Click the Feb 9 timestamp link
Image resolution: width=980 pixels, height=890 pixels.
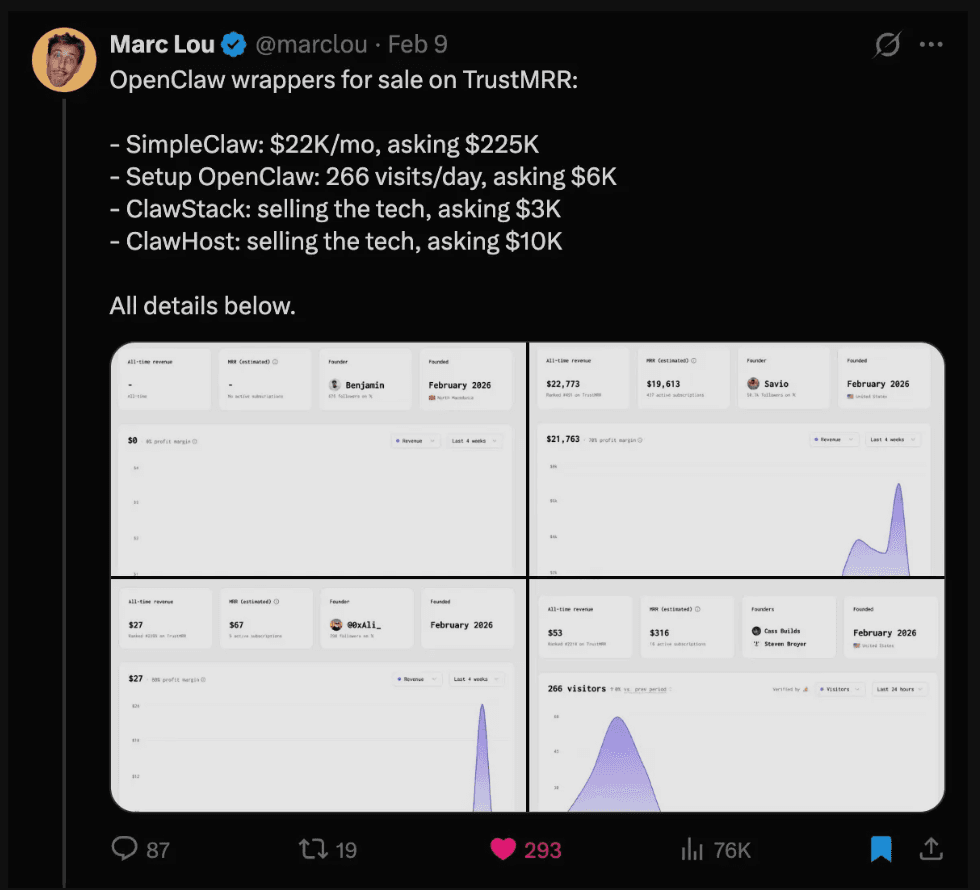click(417, 44)
